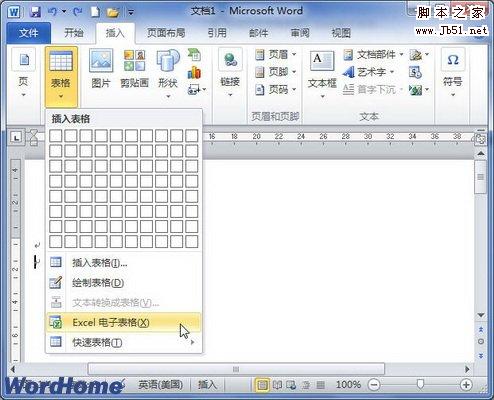Click the insert object icon
494x400 pixels.
coord(419,90)
